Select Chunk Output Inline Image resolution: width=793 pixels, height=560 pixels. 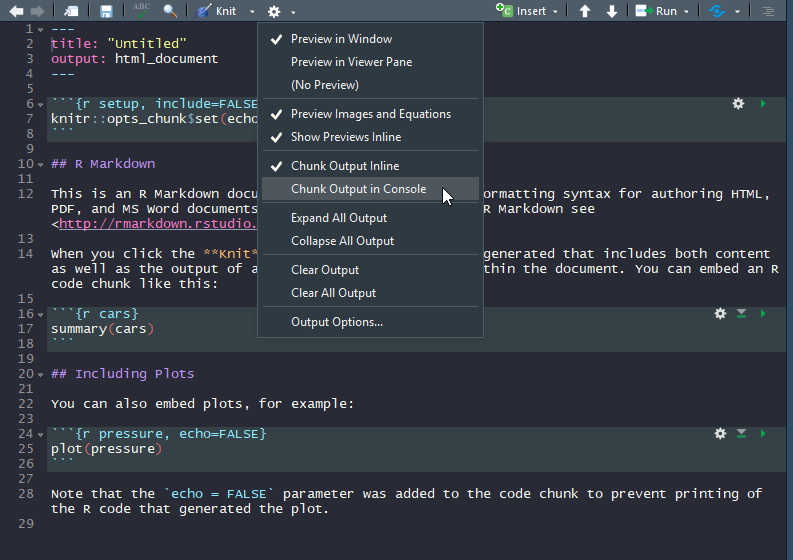[370, 166]
